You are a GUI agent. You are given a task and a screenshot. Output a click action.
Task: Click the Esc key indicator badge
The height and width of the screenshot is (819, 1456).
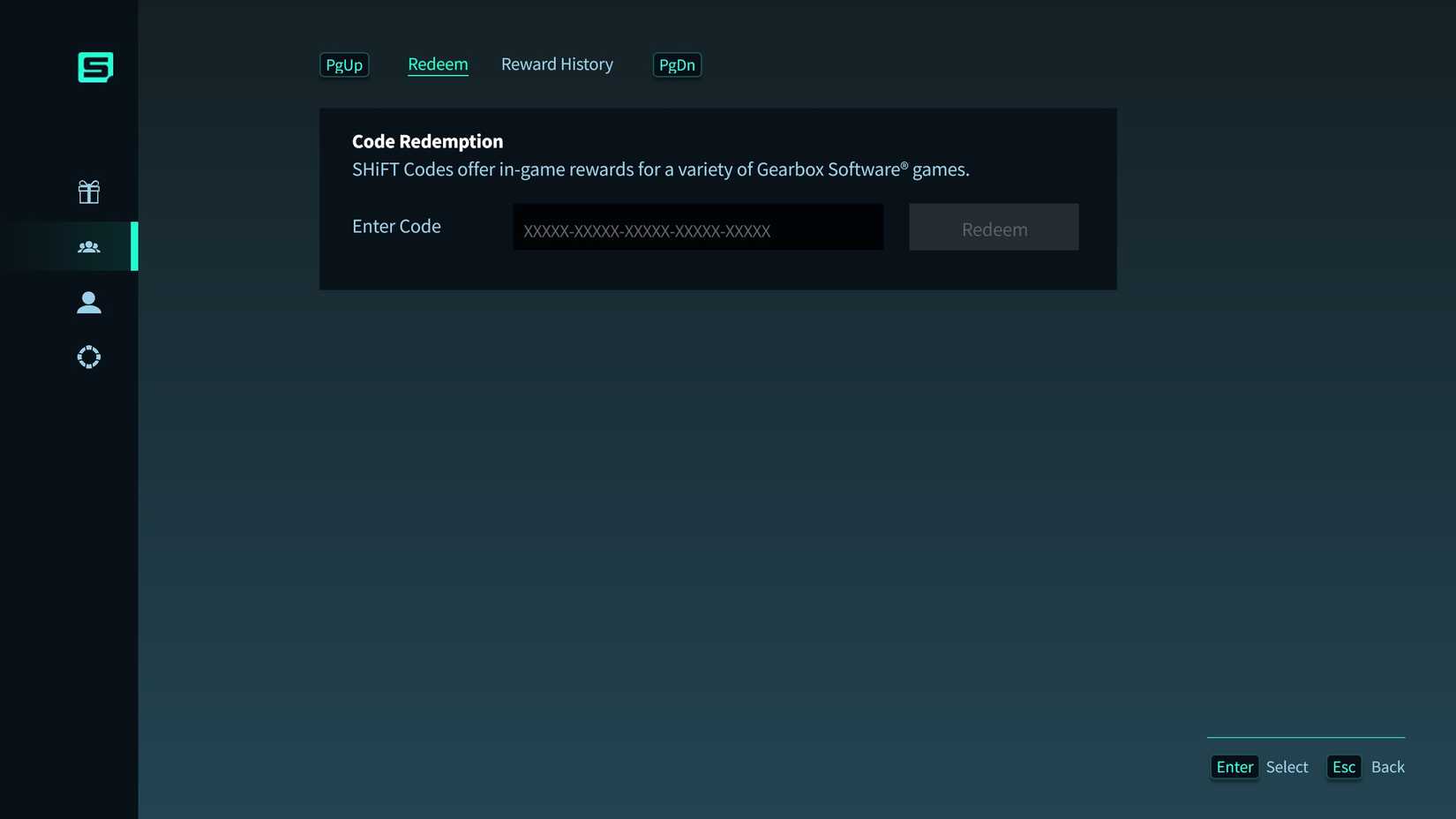pyautogui.click(x=1343, y=767)
